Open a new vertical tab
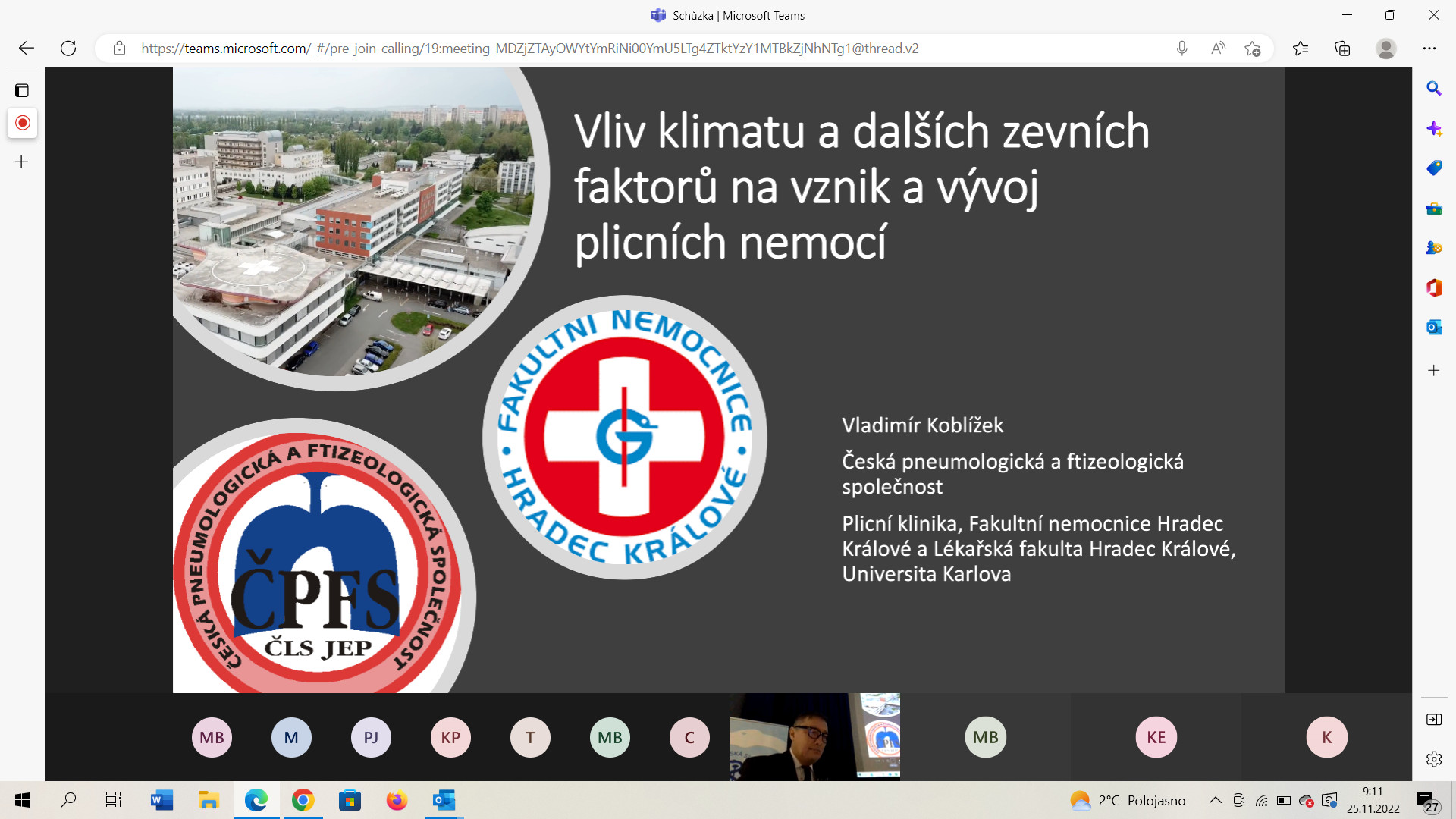 pos(22,162)
